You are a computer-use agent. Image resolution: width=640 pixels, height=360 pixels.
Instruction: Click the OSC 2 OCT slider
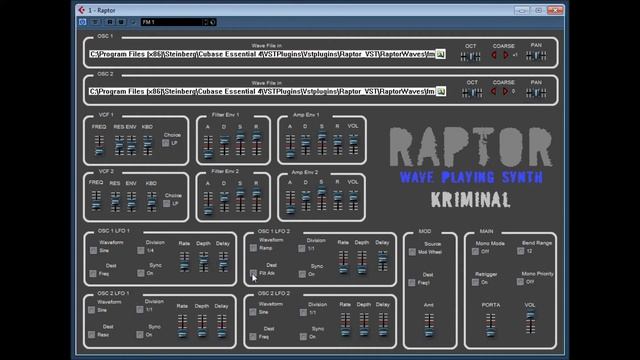tap(472, 93)
